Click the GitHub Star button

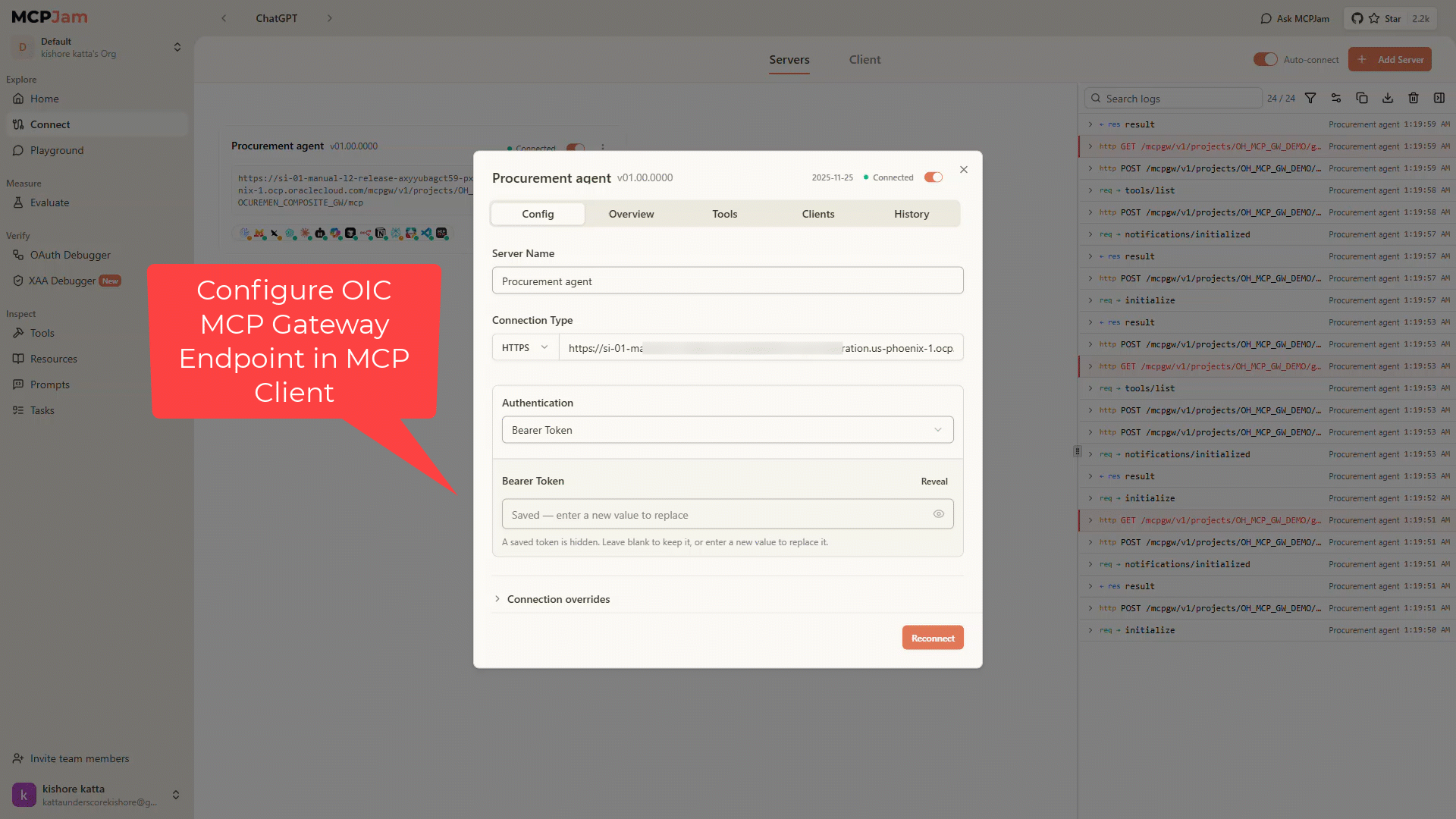1390,18
